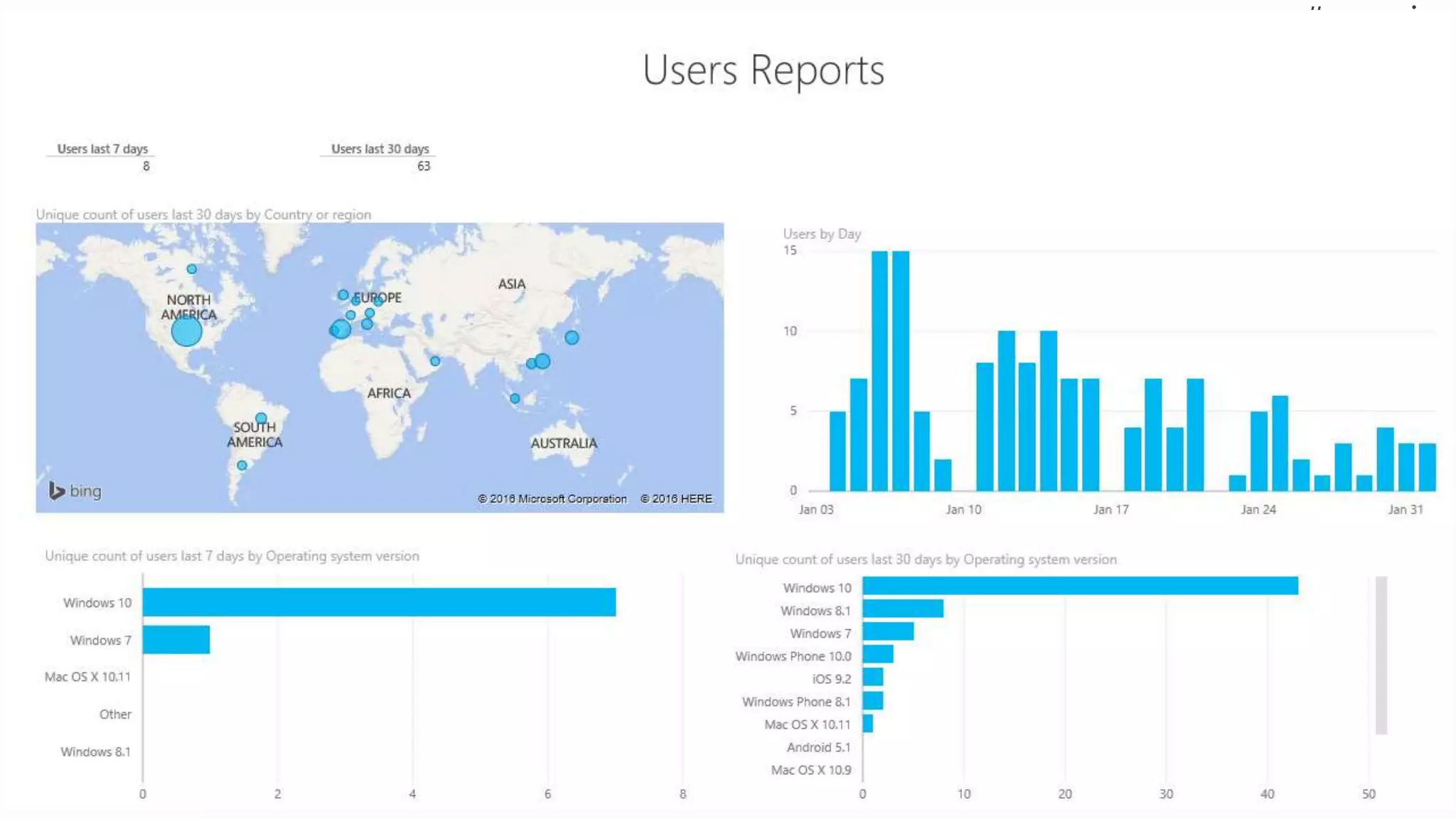Click the Middle East map bubble

click(435, 361)
